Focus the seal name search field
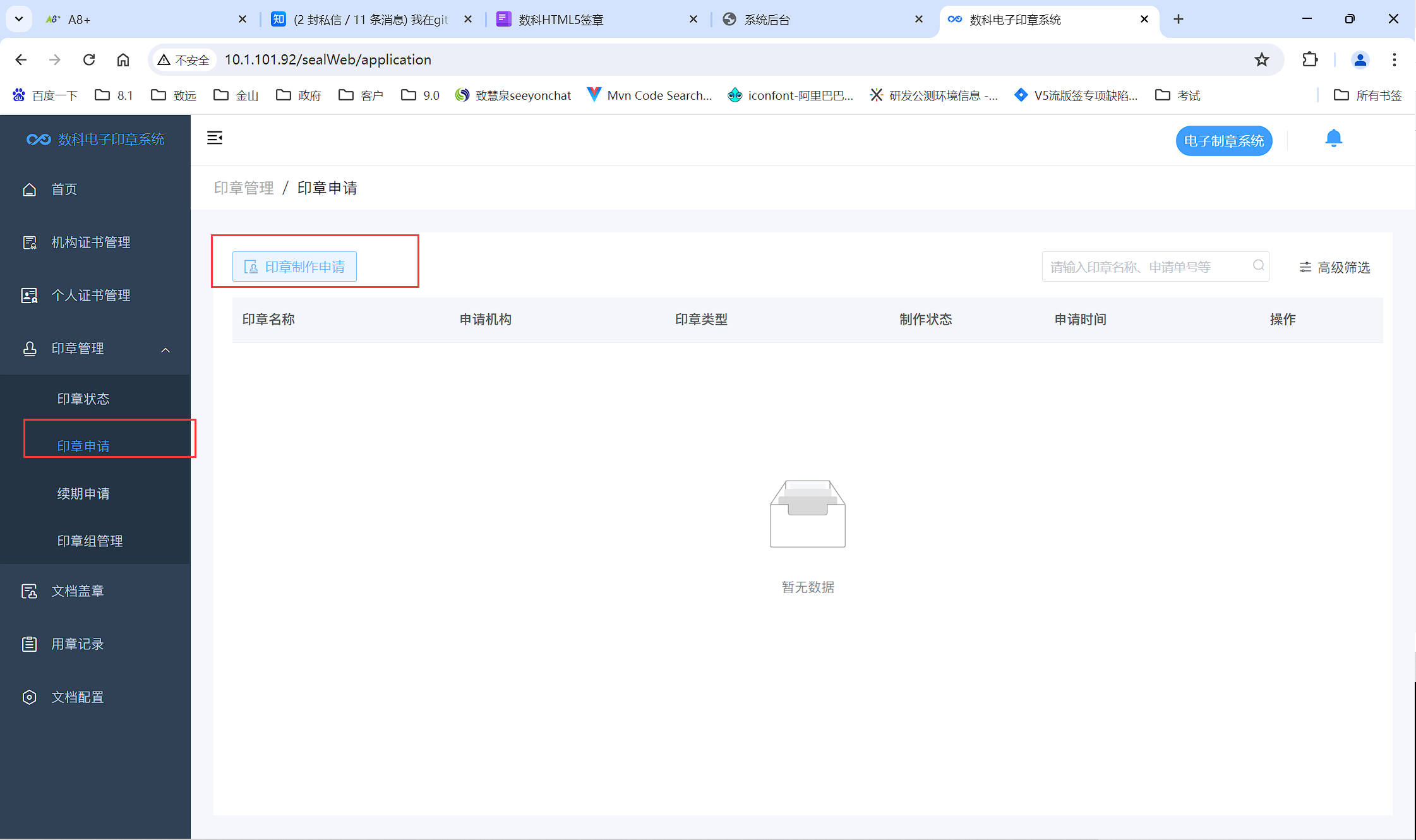1416x840 pixels. tap(1146, 267)
